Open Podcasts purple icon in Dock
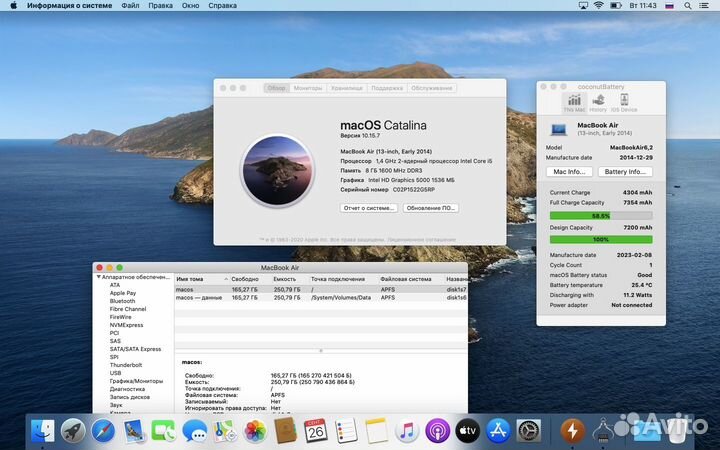 point(437,431)
